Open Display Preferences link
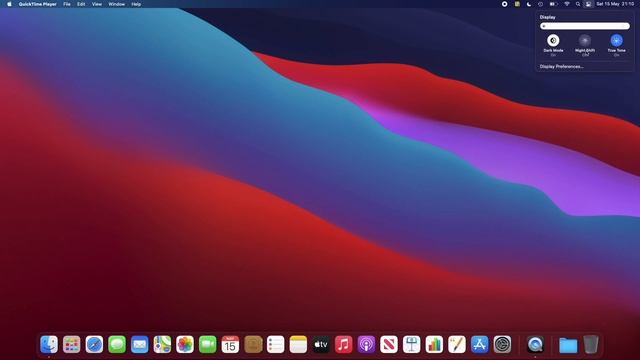This screenshot has height=360, width=640. [562, 67]
